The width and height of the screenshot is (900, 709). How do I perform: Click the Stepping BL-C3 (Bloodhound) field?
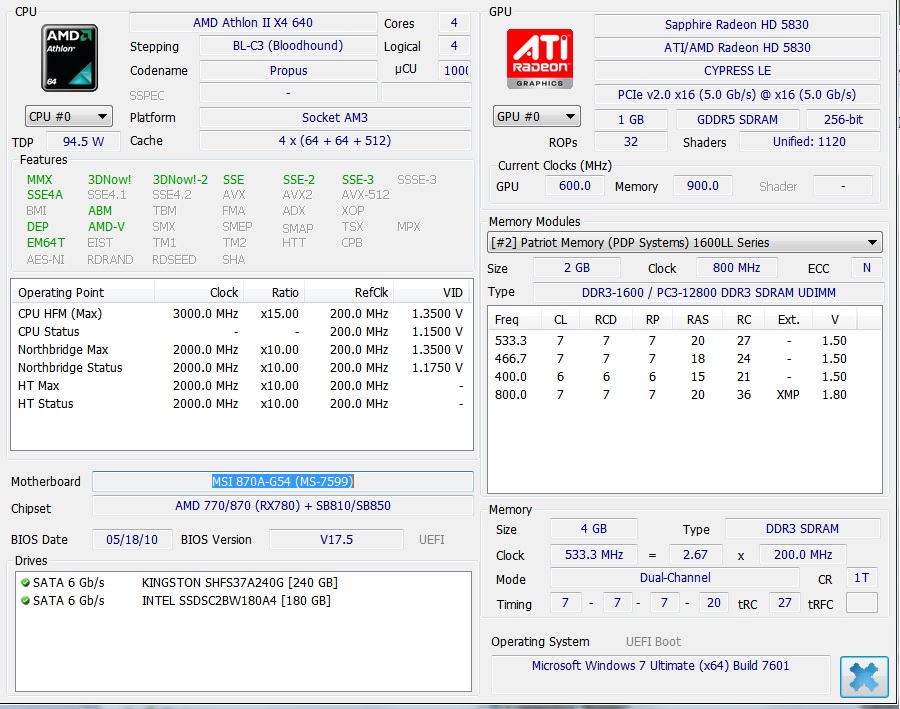pyautogui.click(x=288, y=46)
